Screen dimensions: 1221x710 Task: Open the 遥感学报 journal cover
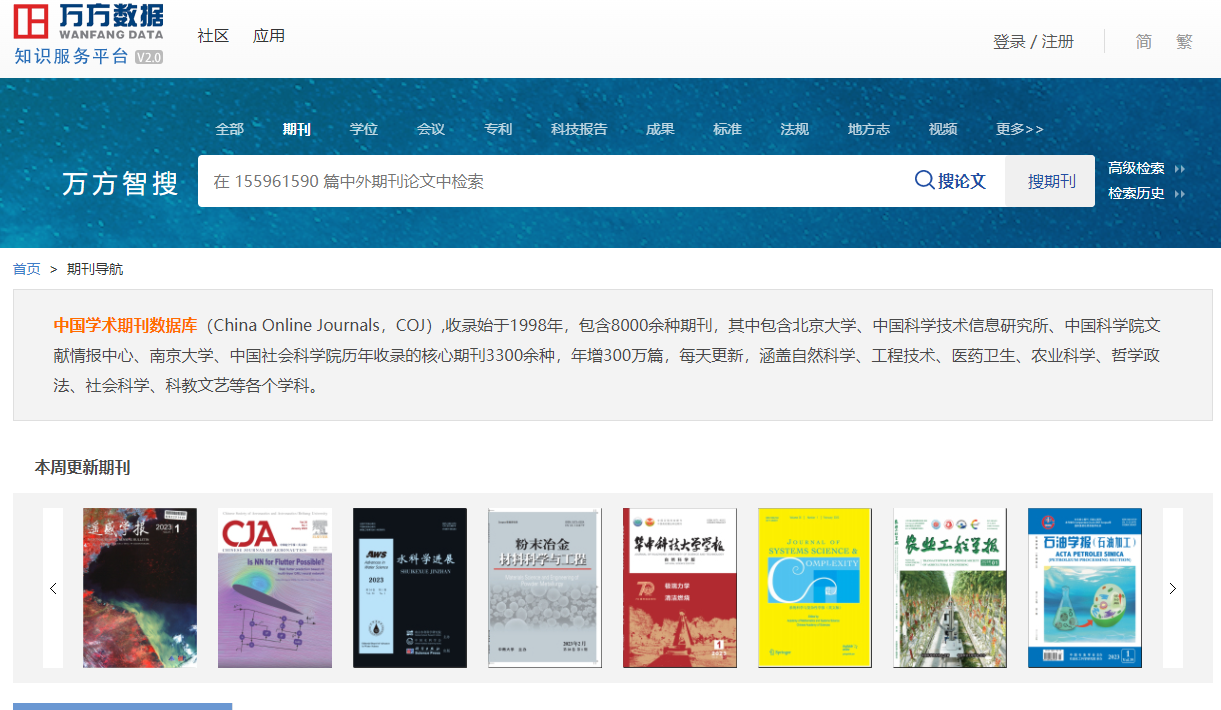point(140,588)
